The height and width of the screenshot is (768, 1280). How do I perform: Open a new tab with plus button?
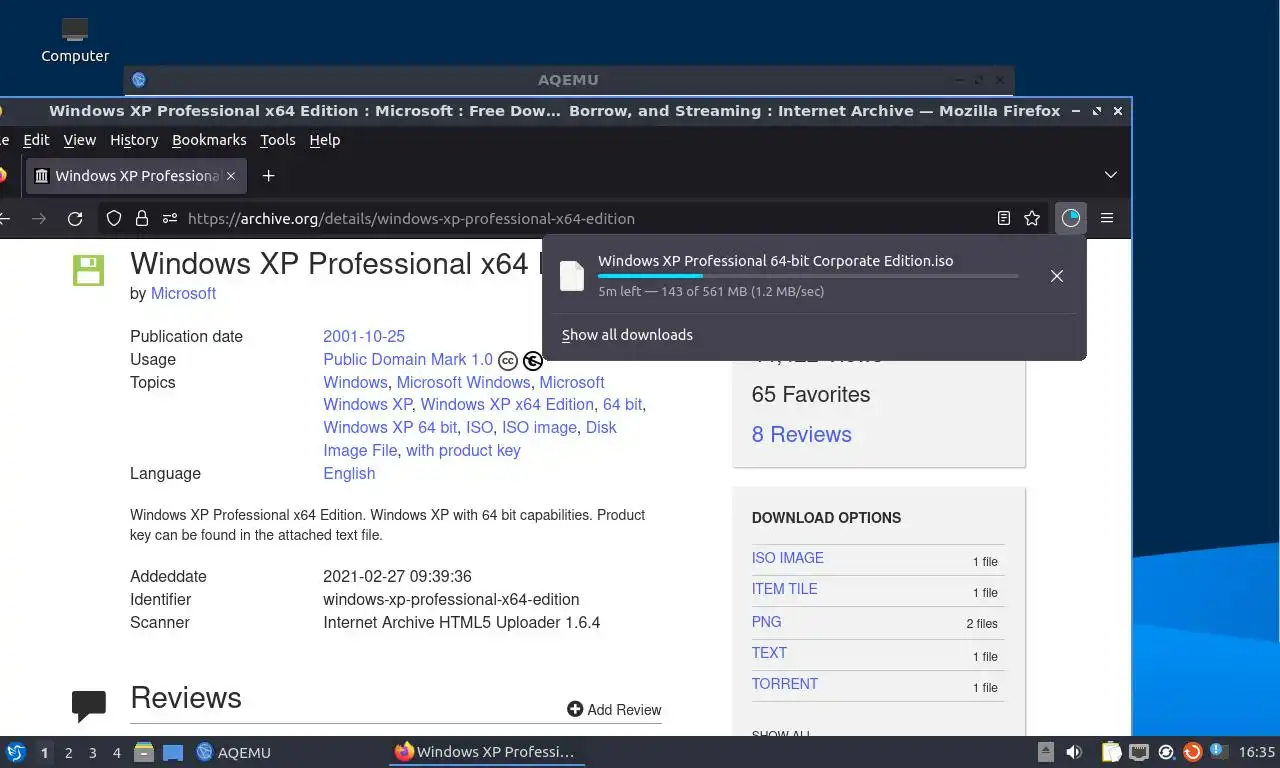click(268, 176)
